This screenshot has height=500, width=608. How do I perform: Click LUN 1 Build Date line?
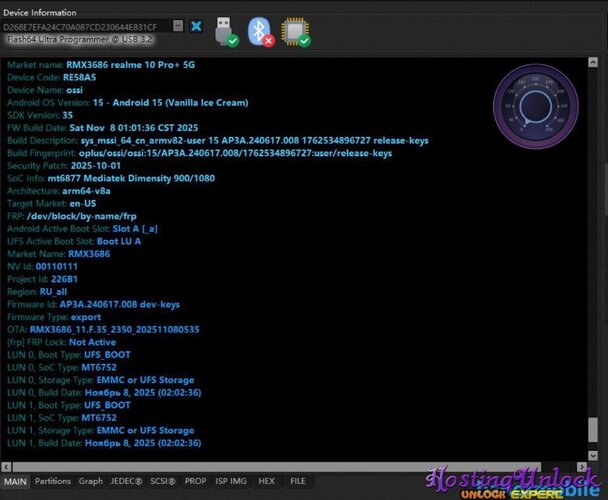(x=104, y=443)
